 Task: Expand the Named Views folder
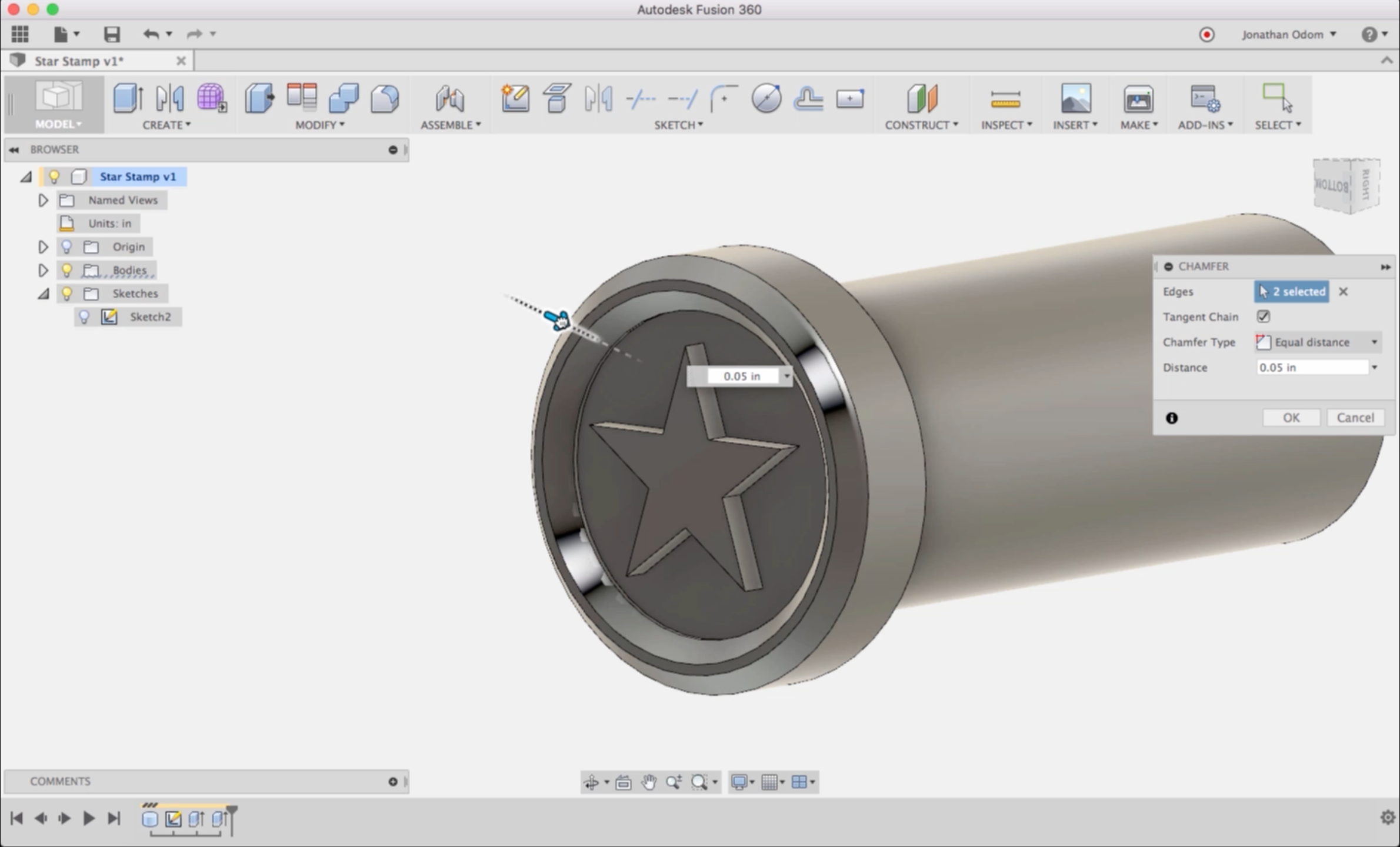point(43,200)
